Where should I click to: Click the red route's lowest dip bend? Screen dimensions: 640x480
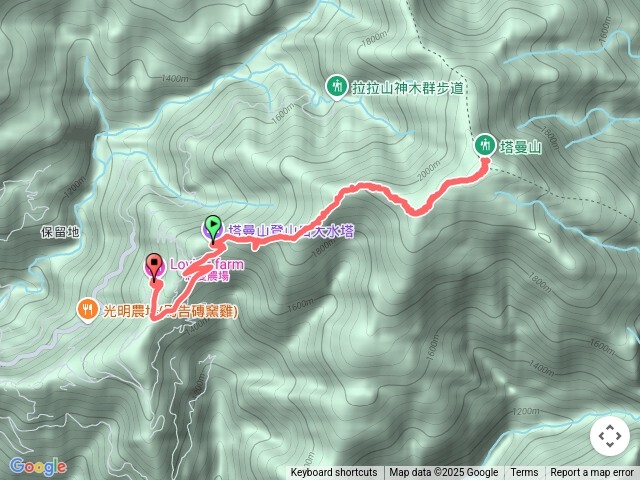[416, 212]
